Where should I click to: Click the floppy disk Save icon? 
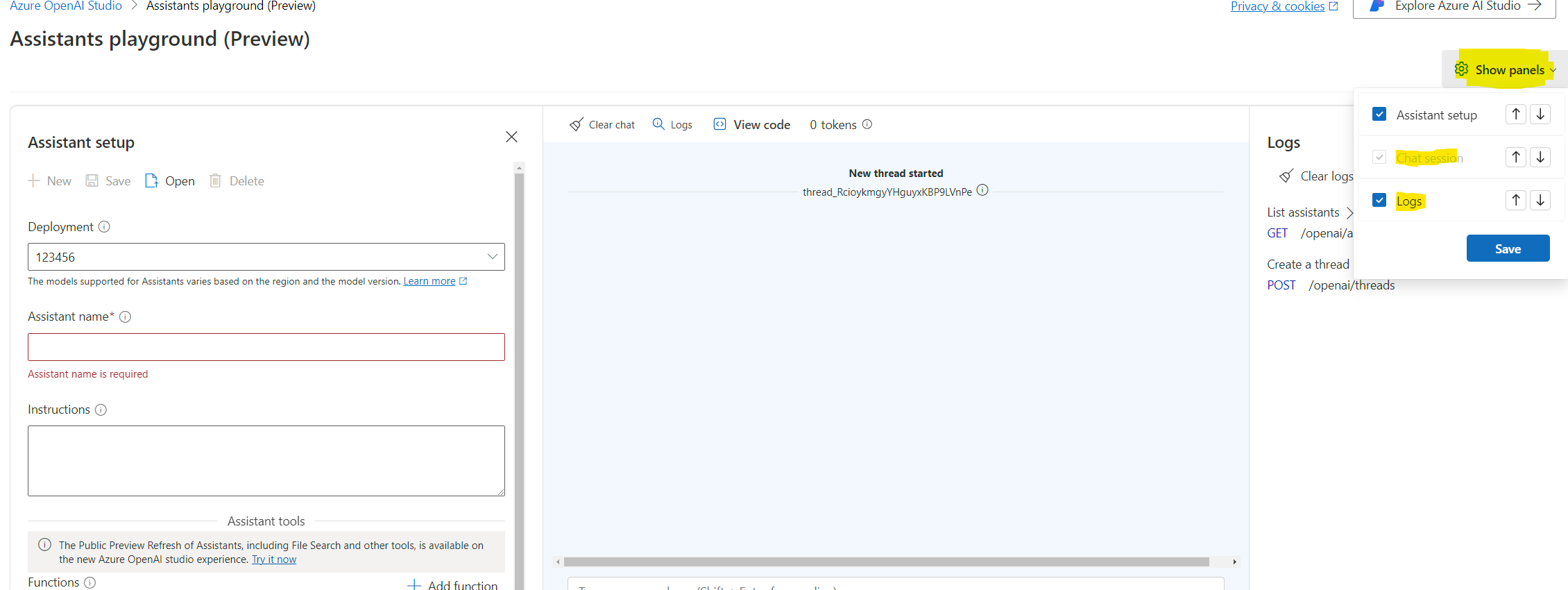pyautogui.click(x=92, y=181)
